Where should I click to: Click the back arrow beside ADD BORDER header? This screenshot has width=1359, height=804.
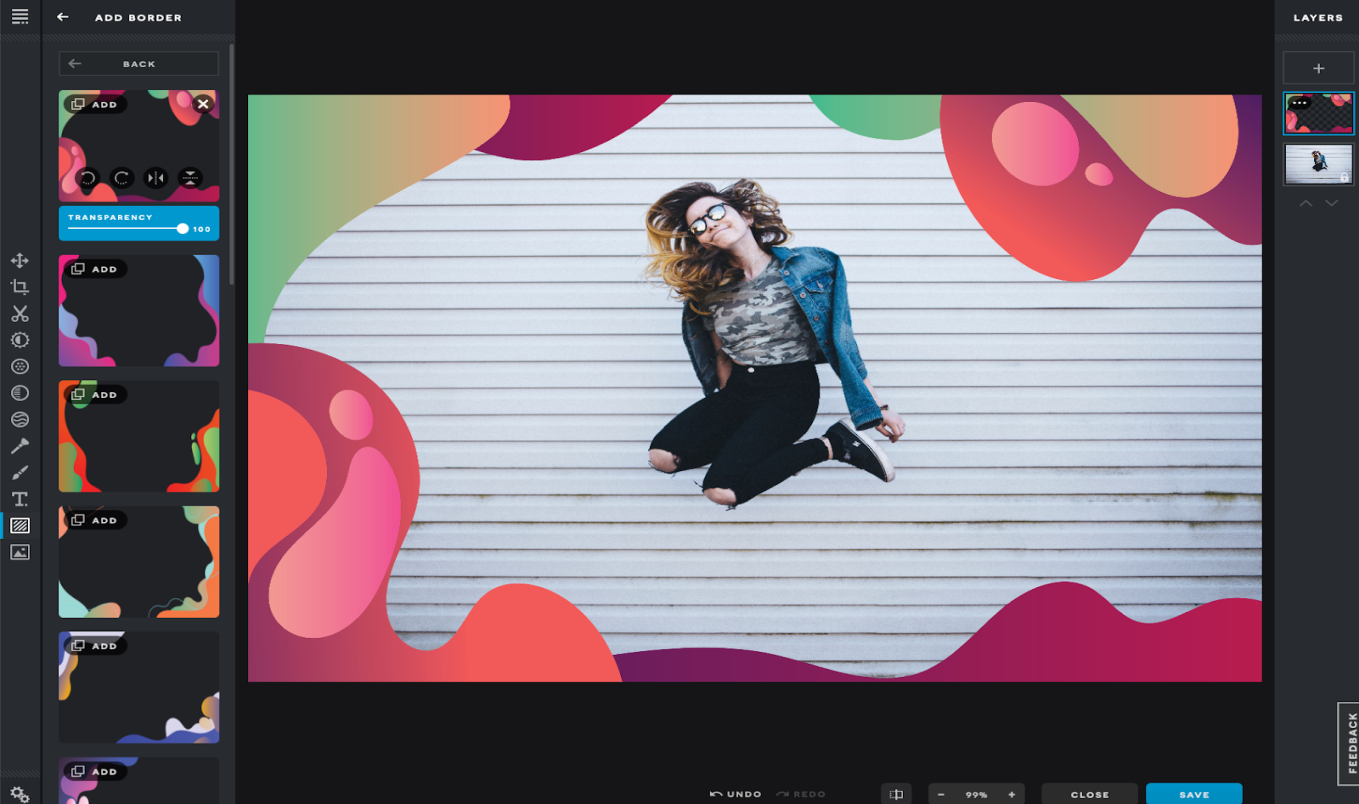pos(62,17)
